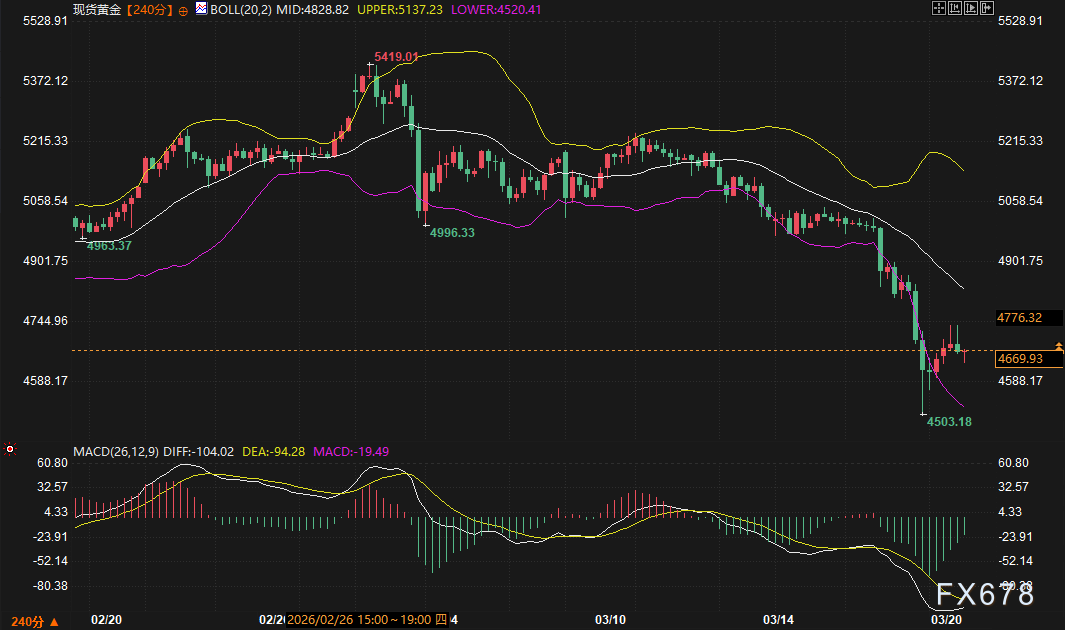Click the red eye icon left of MACD

[x=10, y=450]
